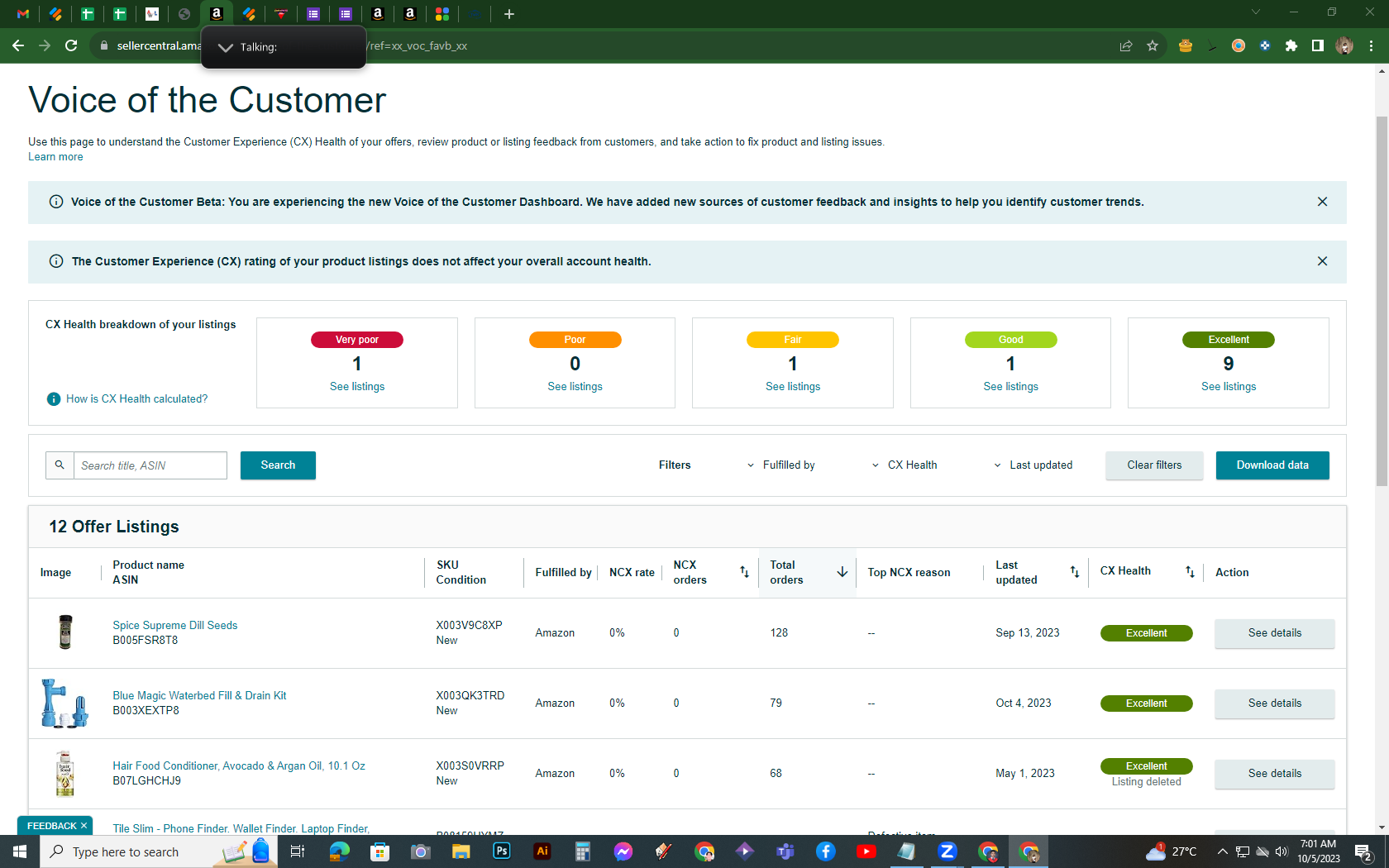
Task: Sort by CX Health column arrows
Action: (1190, 572)
